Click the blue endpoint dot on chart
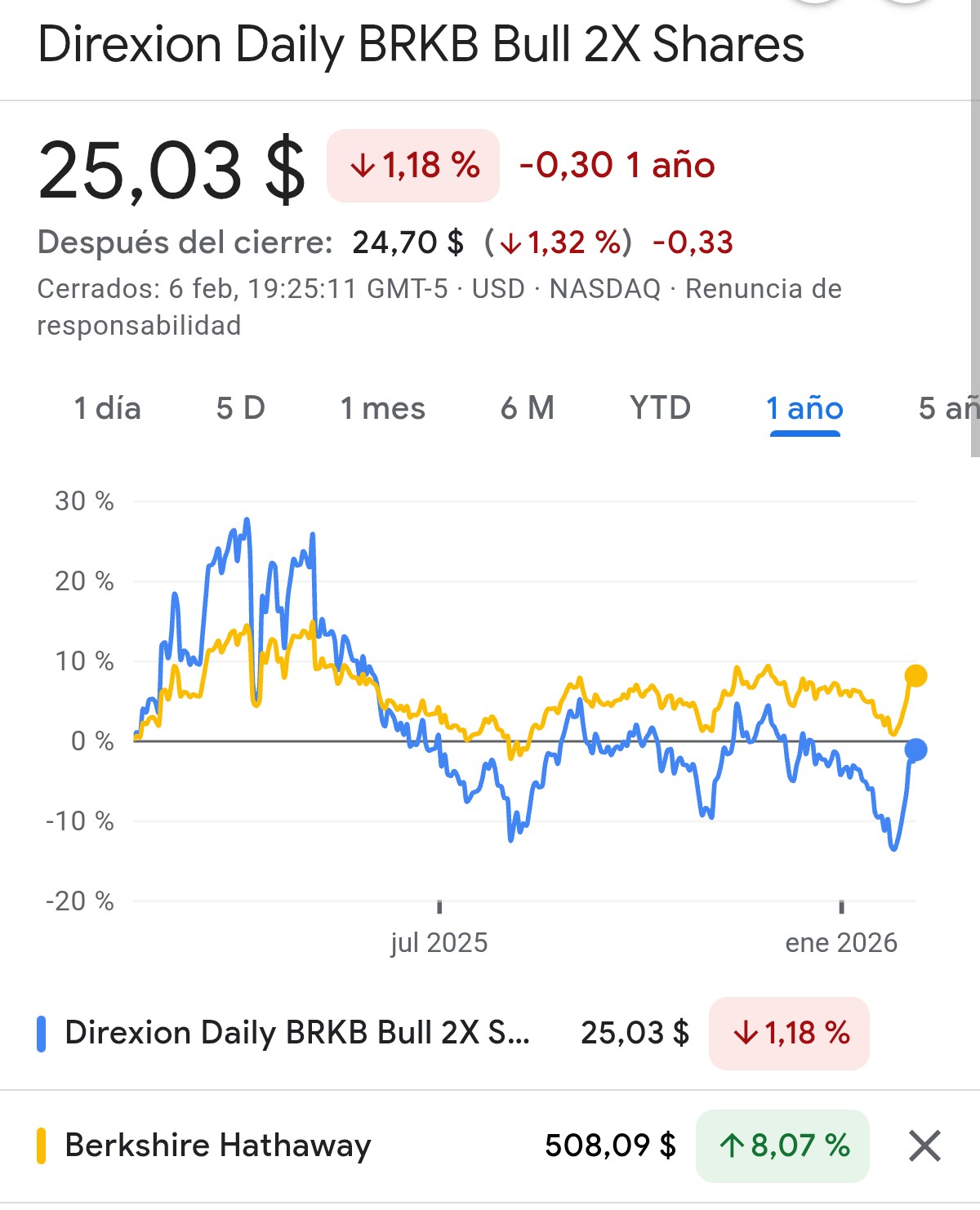 click(915, 750)
